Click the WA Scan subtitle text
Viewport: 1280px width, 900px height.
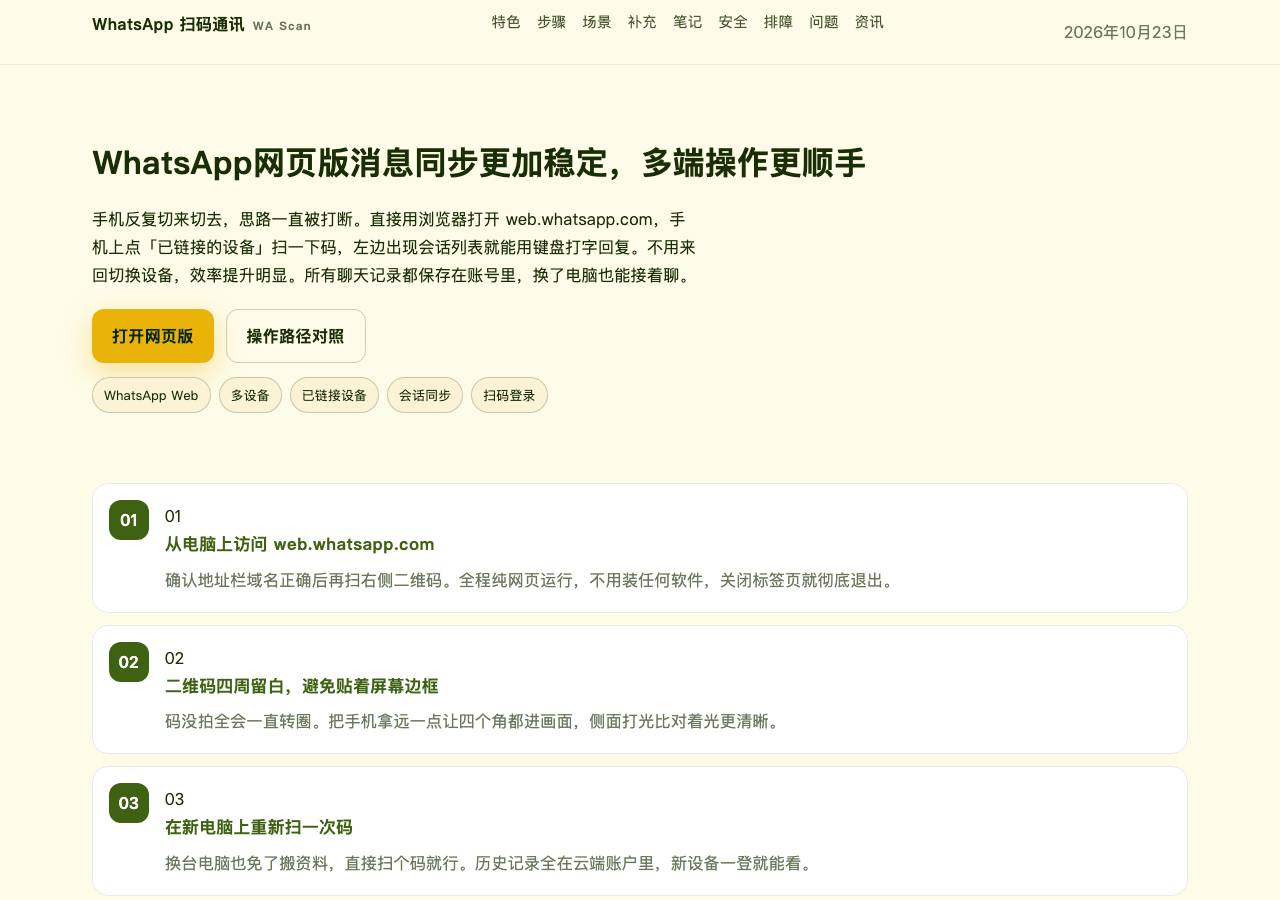[282, 26]
